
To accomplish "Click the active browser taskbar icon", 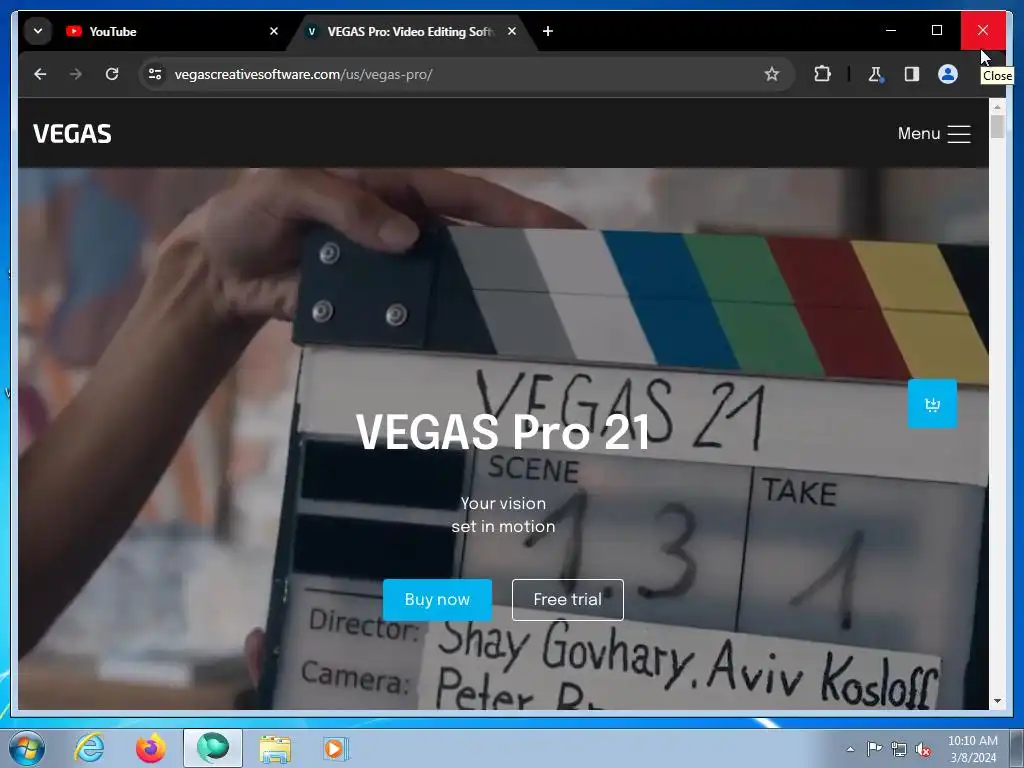I will (x=213, y=748).
